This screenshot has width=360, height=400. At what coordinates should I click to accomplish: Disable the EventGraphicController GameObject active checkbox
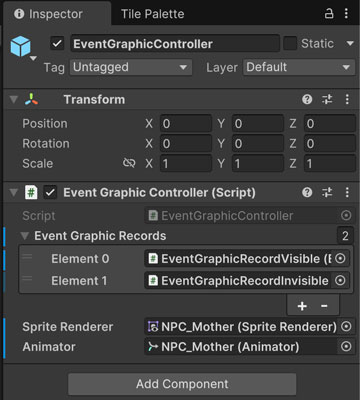pos(57,44)
